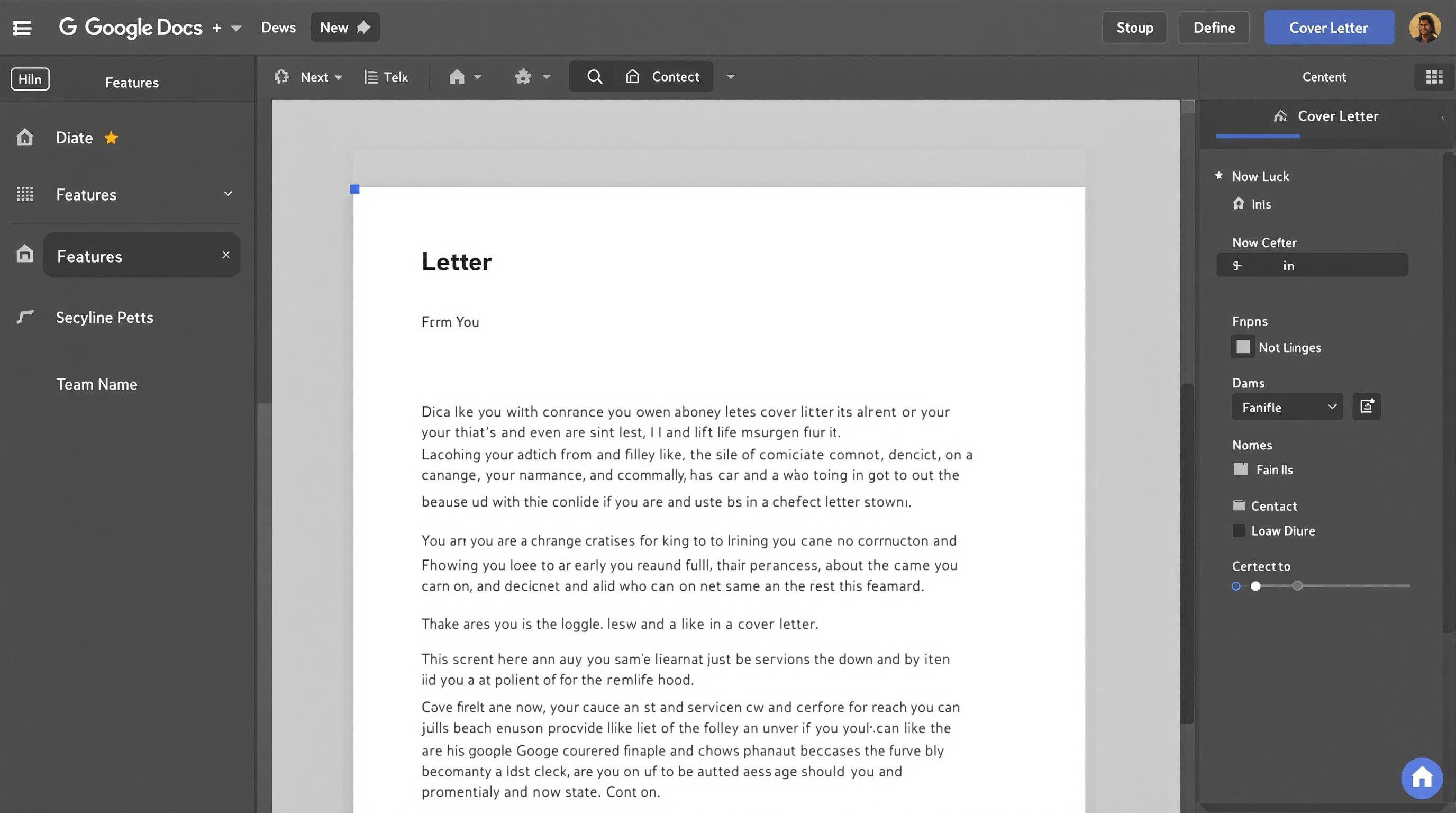Screen dimensions: 1456x813
Task: Click the Google Docs logo
Action: click(x=130, y=27)
